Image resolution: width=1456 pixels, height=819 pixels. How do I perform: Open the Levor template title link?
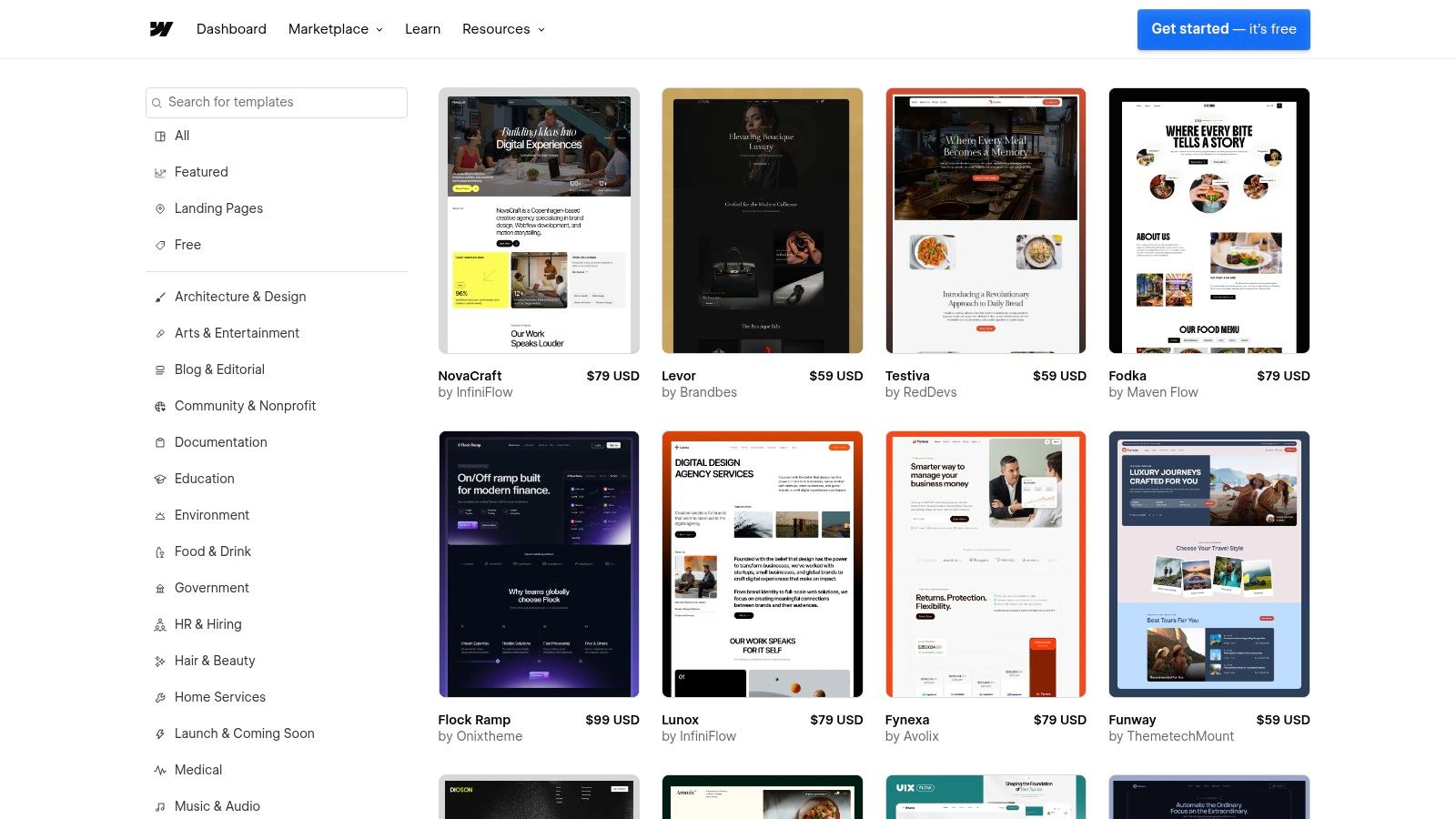tap(679, 376)
